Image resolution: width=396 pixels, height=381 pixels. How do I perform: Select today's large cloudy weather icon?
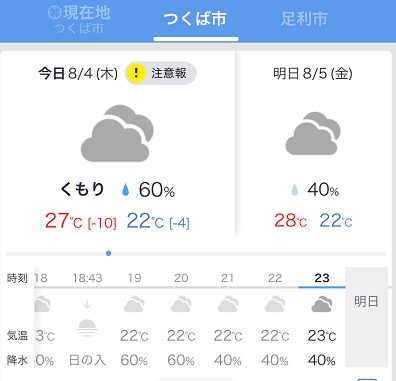[x=117, y=134]
